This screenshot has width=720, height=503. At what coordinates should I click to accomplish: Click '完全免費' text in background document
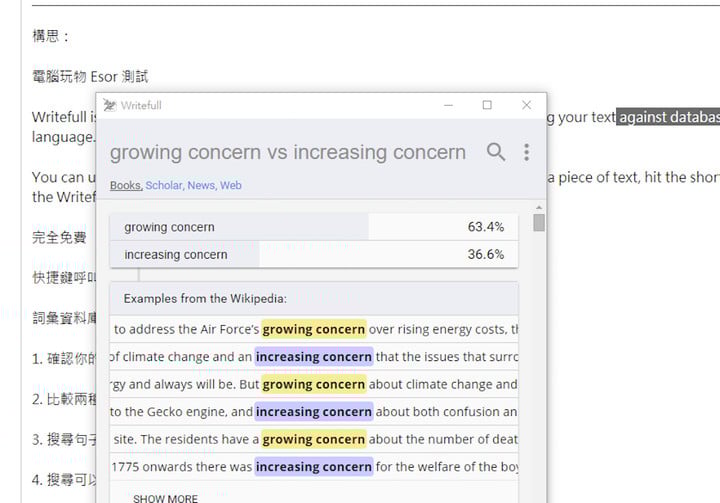click(x=59, y=237)
